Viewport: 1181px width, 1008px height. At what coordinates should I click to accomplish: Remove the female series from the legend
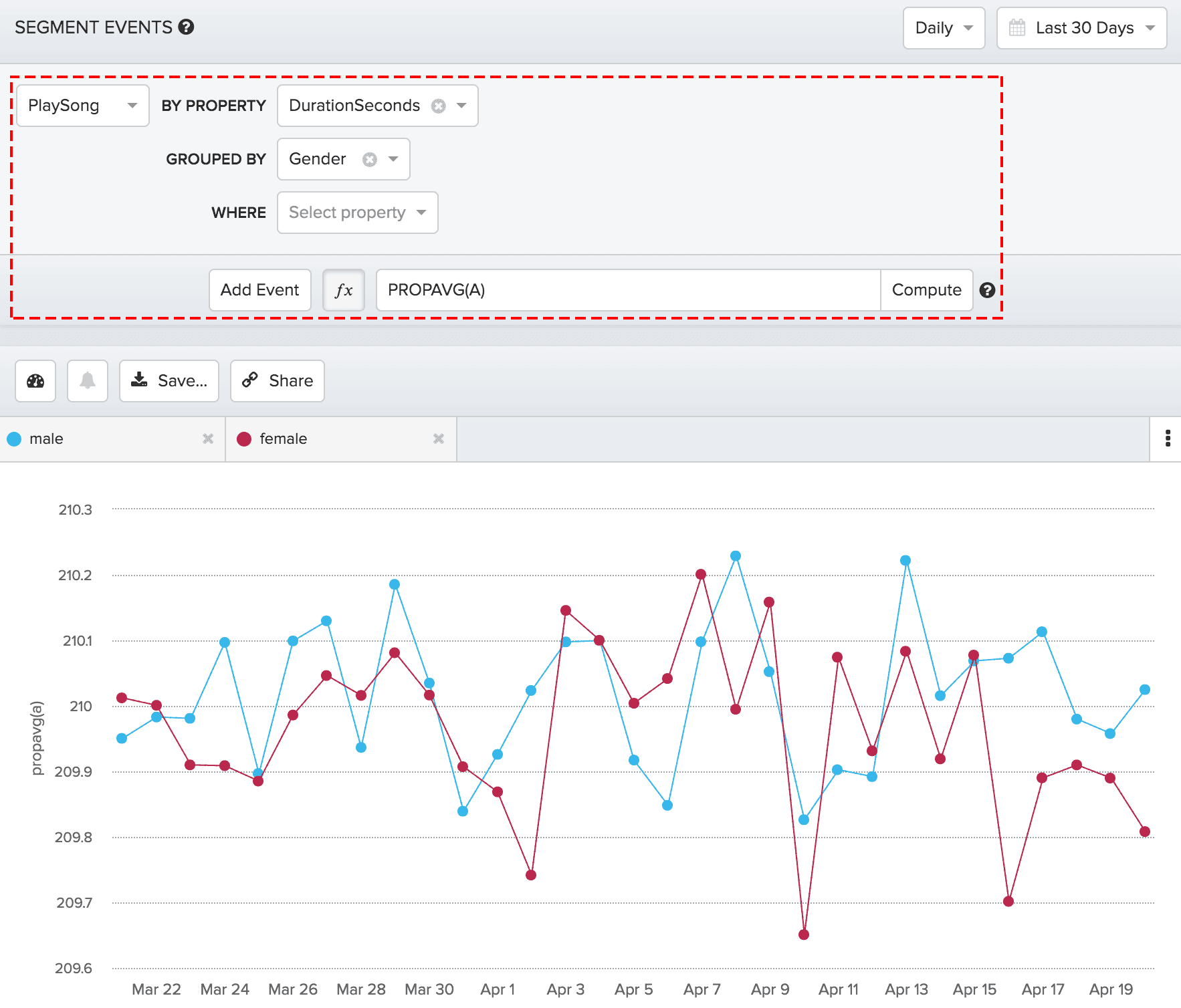pyautogui.click(x=439, y=438)
